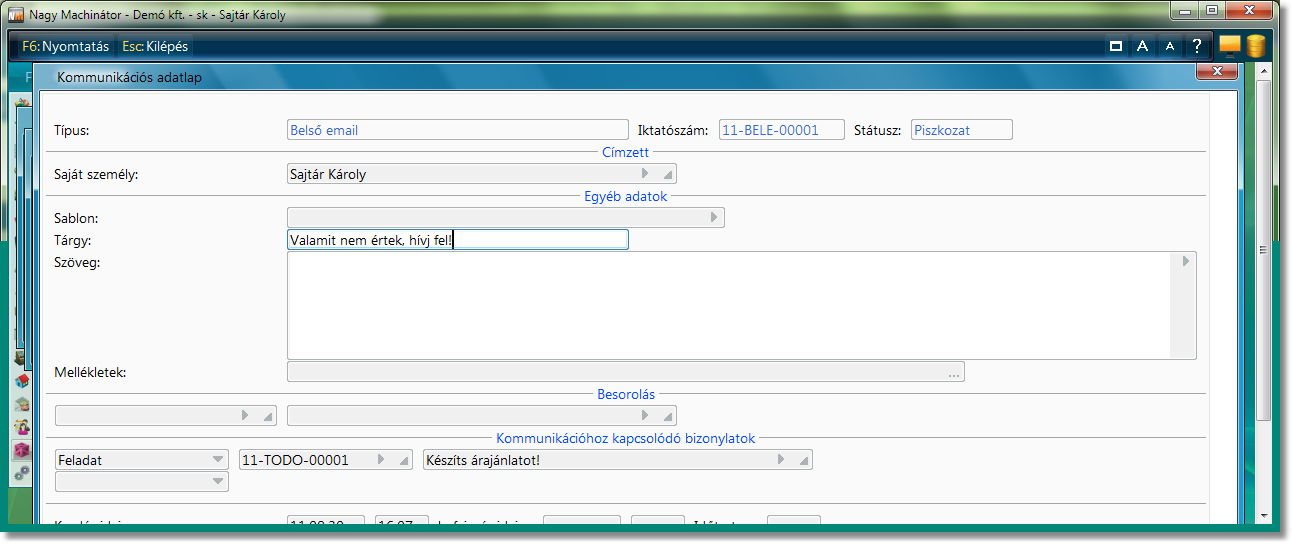Image resolution: width=1292 pixels, height=544 pixels.
Task: Click the orange rectangle icon in the toolbar
Action: tap(1230, 45)
